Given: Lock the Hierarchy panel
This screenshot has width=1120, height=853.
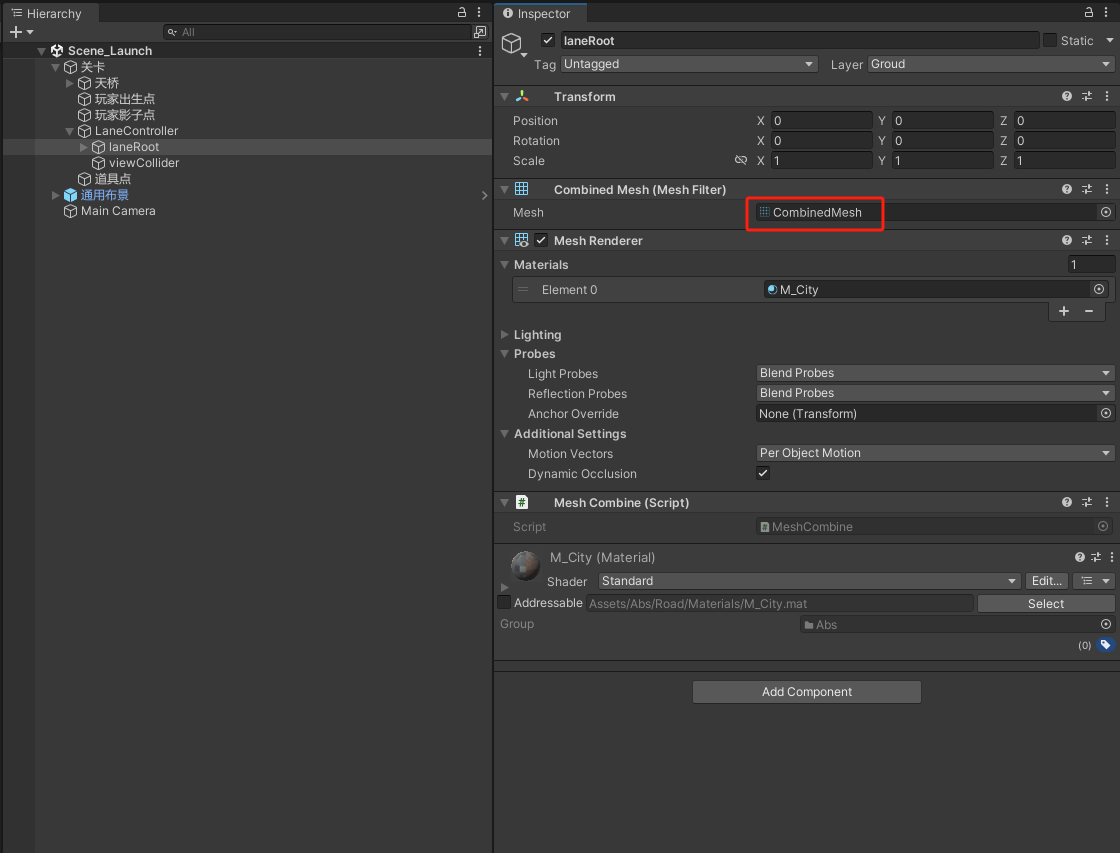Looking at the screenshot, I should (461, 12).
